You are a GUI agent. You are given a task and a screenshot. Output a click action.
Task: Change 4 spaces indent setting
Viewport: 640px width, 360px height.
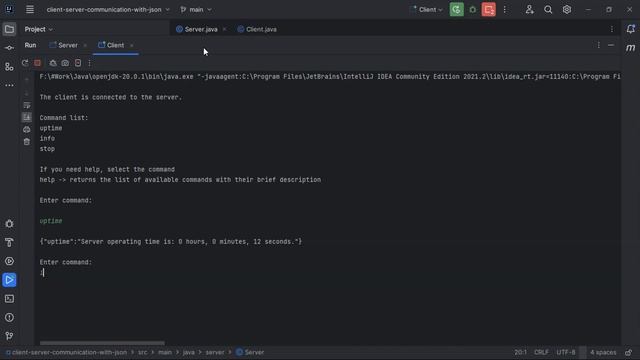[603, 352]
